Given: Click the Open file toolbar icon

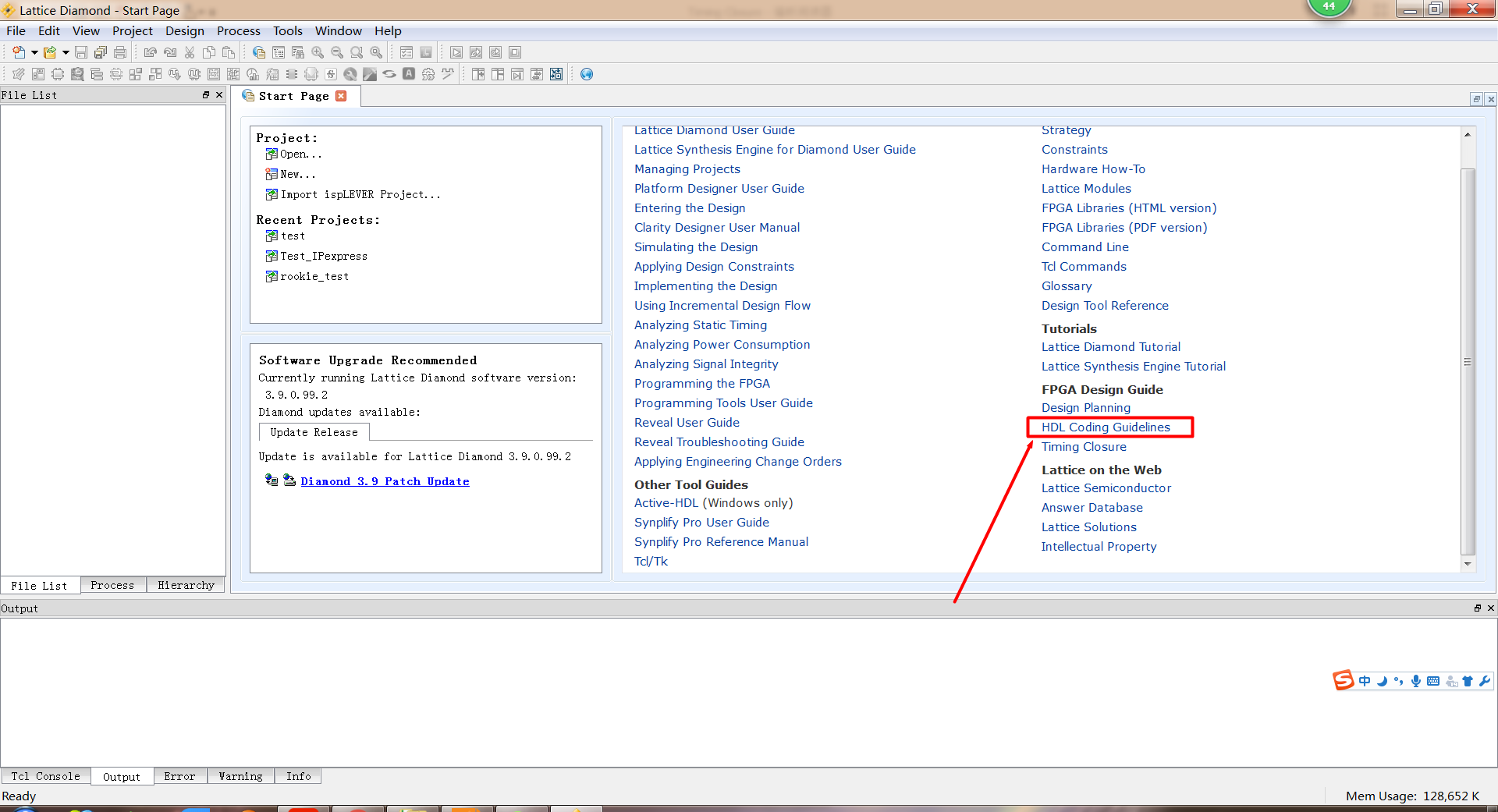Looking at the screenshot, I should pyautogui.click(x=50, y=52).
